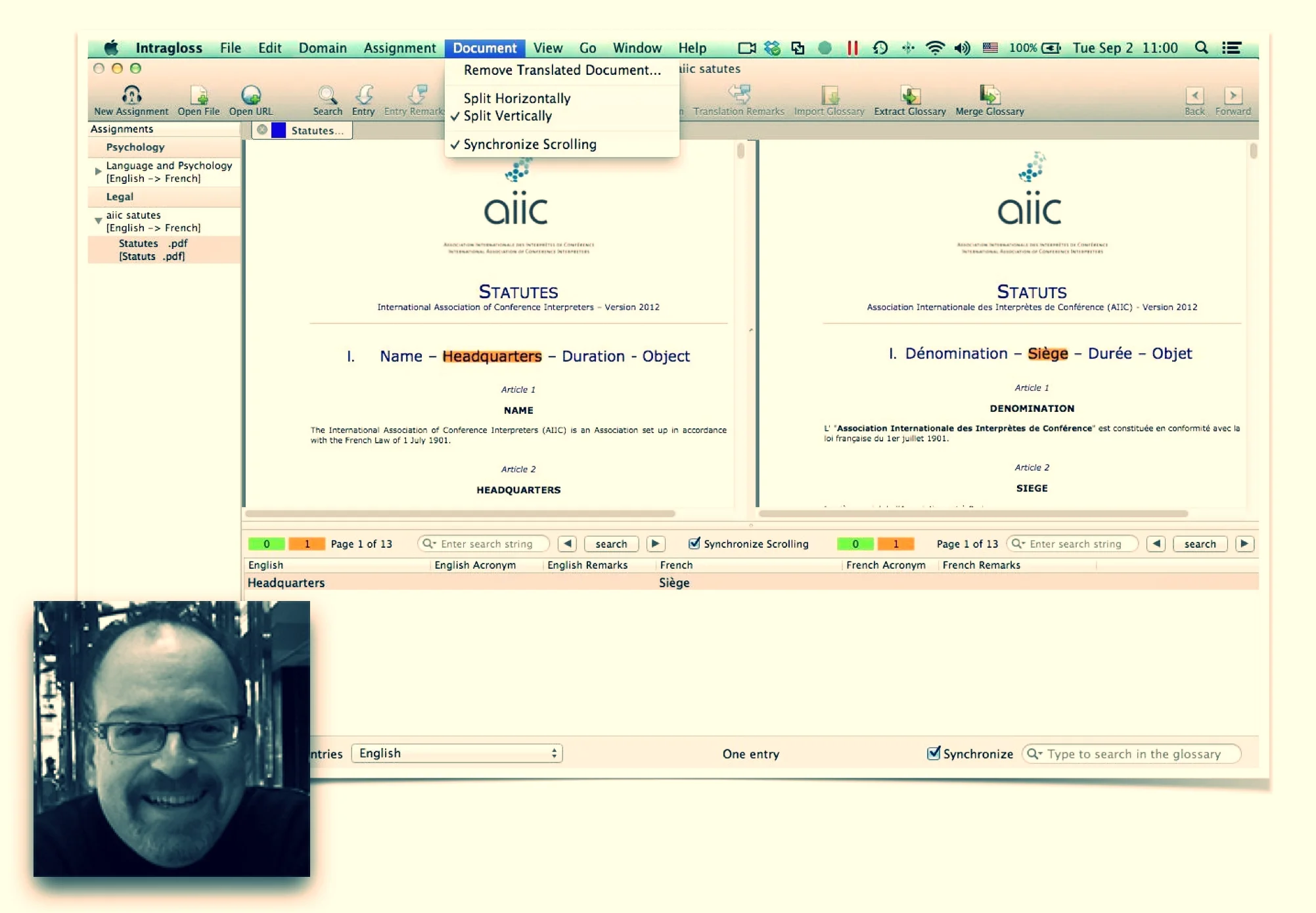Click the left pane search string field
Image resolution: width=1316 pixels, height=913 pixels.
click(x=484, y=544)
